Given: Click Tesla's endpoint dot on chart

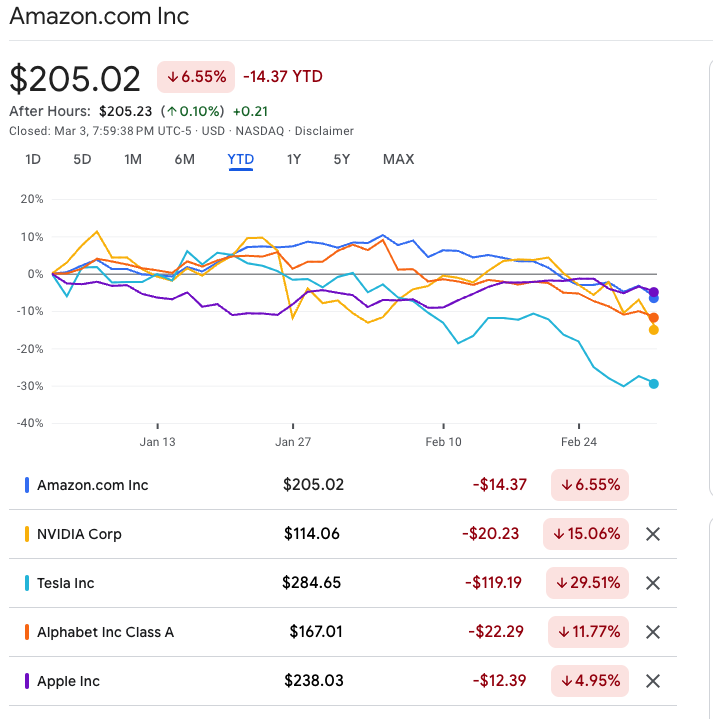Looking at the screenshot, I should pos(654,383).
